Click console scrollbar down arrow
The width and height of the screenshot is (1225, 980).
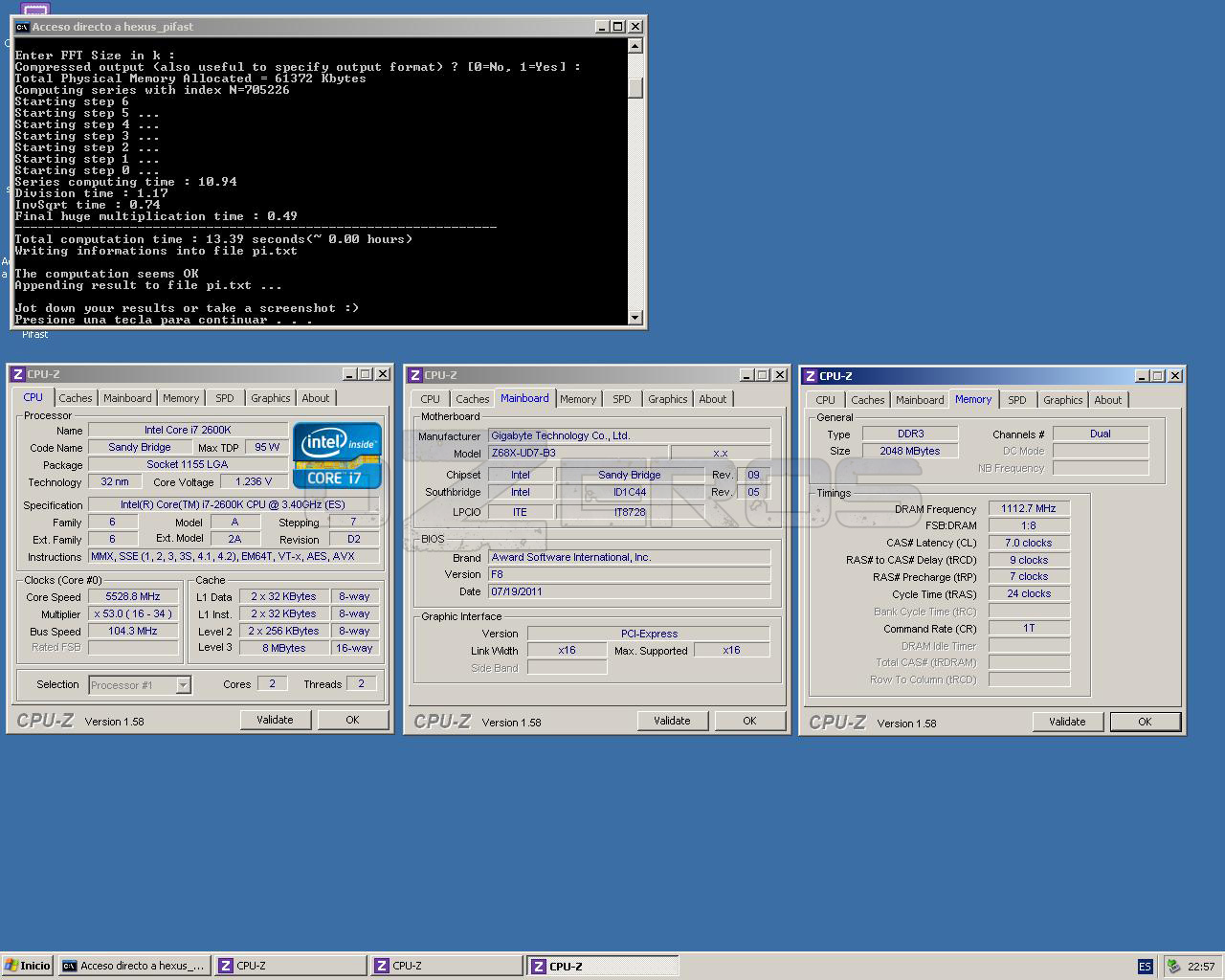tap(635, 318)
